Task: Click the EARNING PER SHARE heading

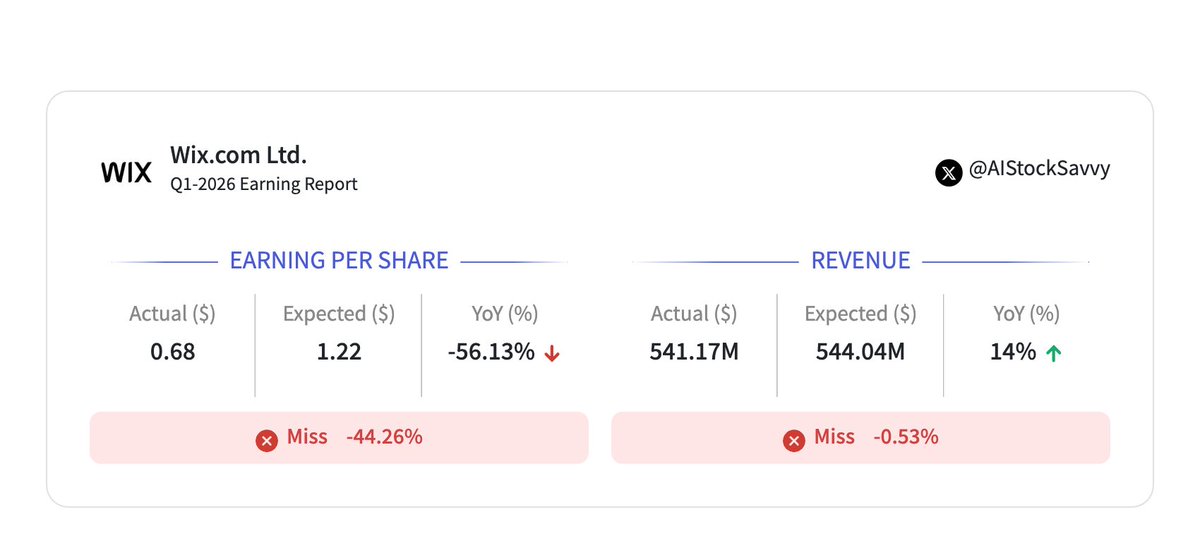Action: pyautogui.click(x=339, y=261)
